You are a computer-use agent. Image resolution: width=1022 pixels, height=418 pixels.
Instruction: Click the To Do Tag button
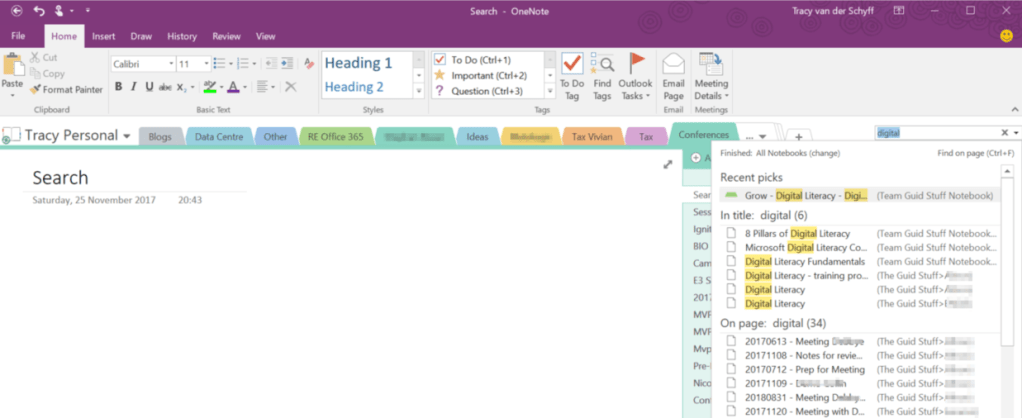point(572,77)
